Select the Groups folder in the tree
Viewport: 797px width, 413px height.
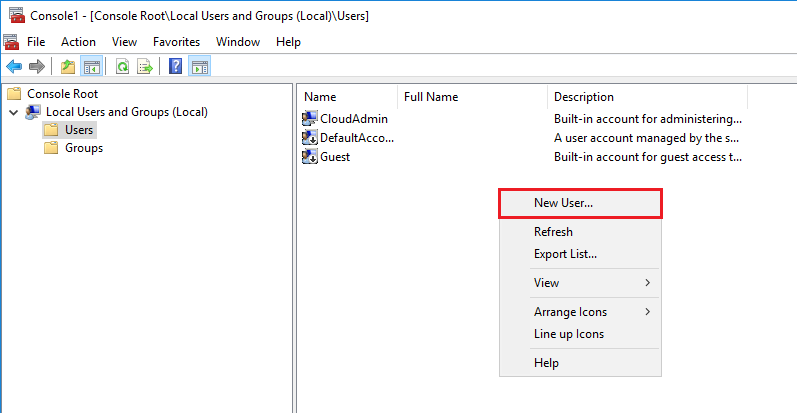[x=83, y=148]
